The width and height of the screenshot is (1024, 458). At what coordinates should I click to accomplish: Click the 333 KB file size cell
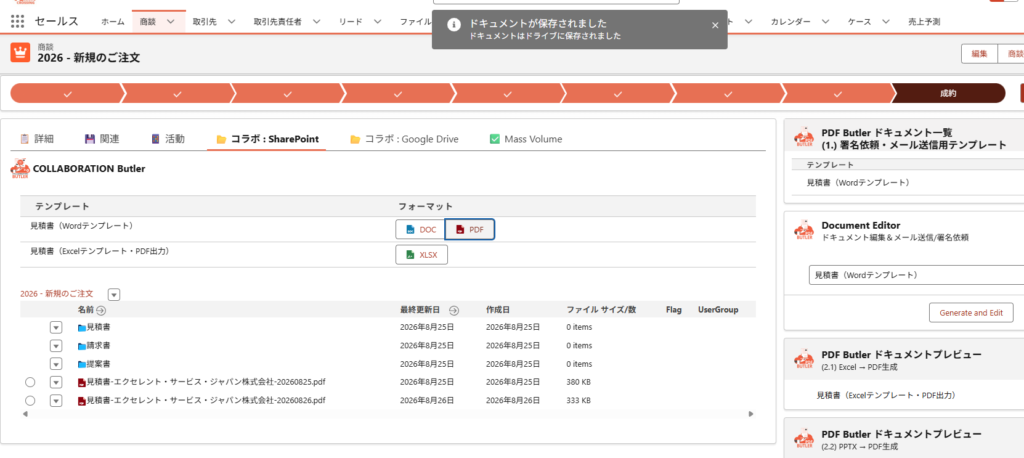coord(579,401)
